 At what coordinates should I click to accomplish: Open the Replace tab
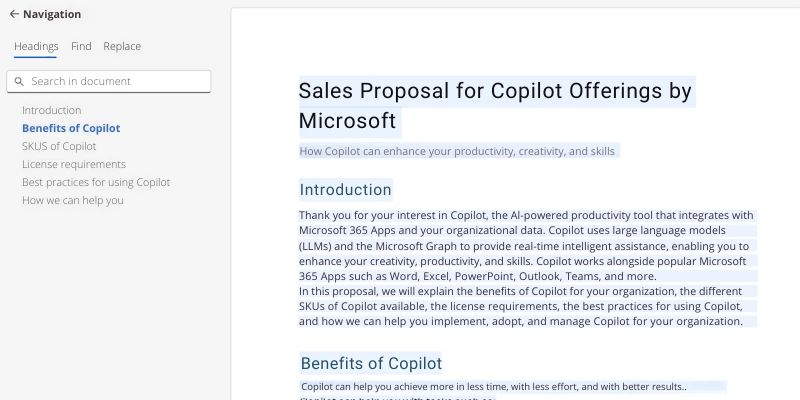point(122,46)
